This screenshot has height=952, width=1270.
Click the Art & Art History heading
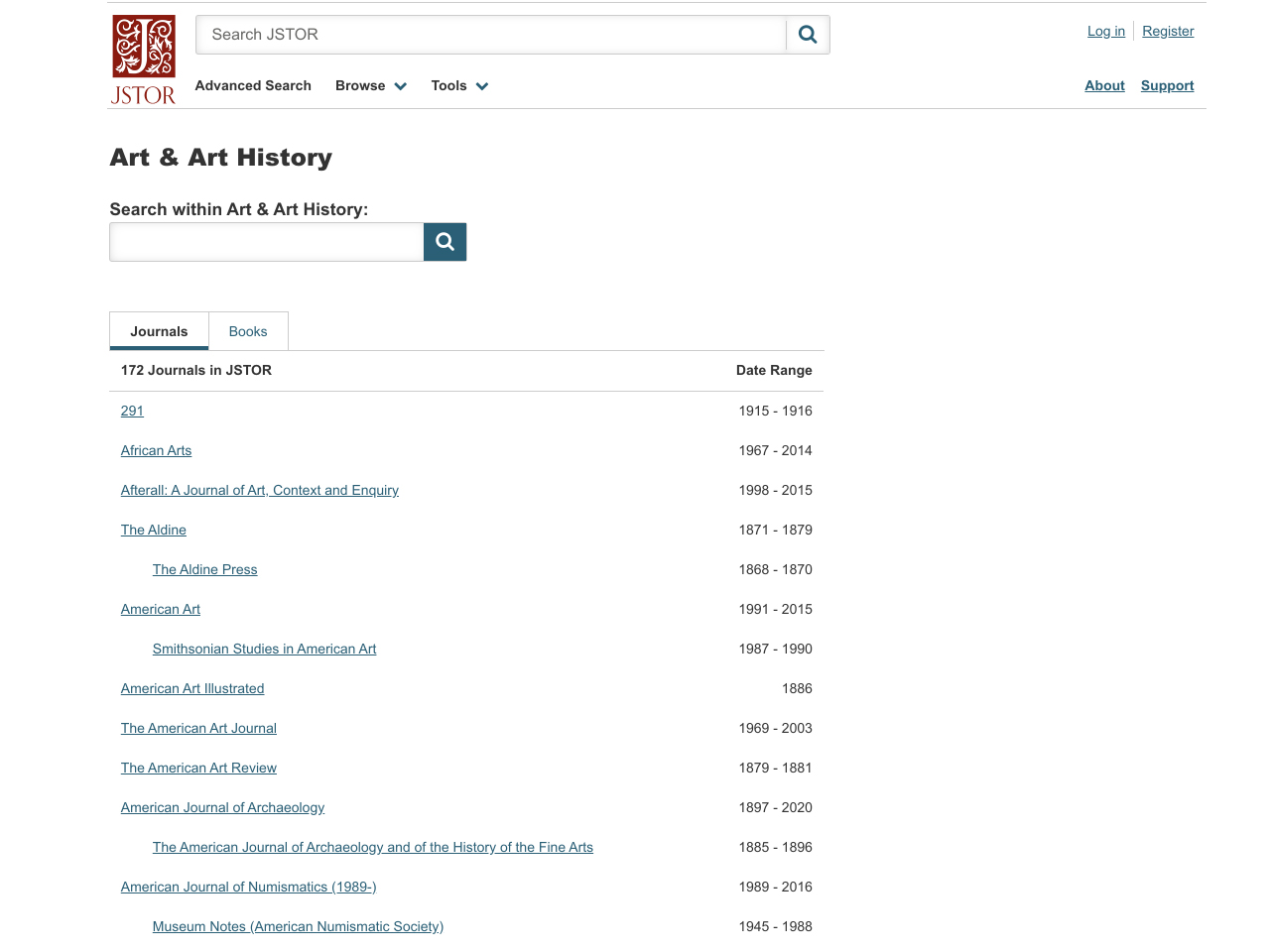pos(221,158)
